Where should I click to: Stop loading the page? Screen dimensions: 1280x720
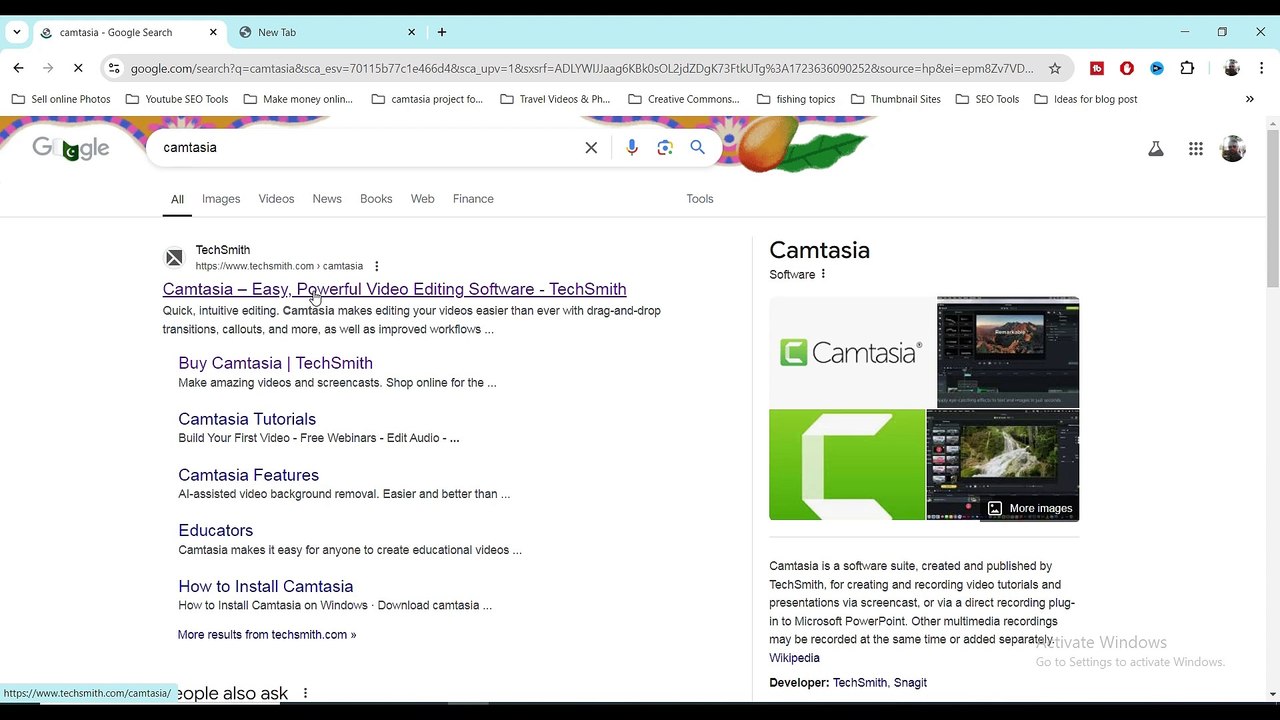coord(79,68)
